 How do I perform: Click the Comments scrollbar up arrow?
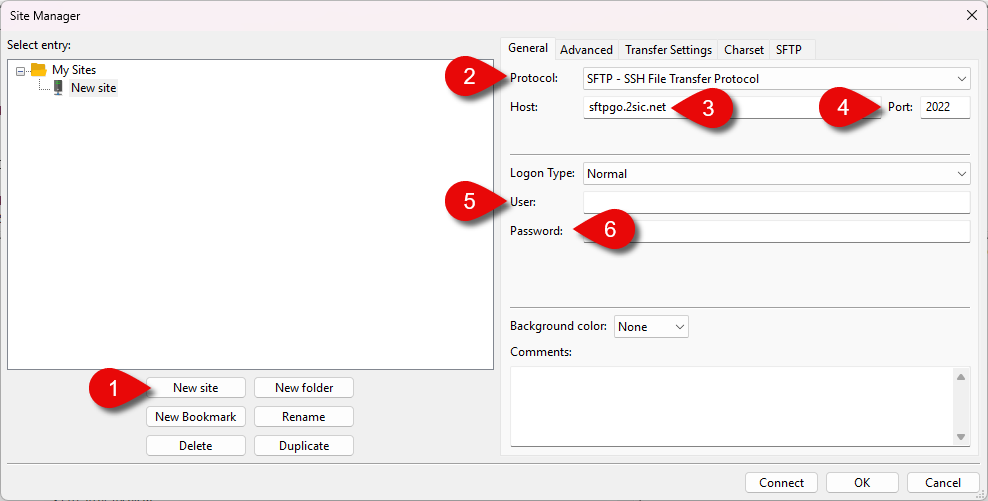[x=961, y=377]
